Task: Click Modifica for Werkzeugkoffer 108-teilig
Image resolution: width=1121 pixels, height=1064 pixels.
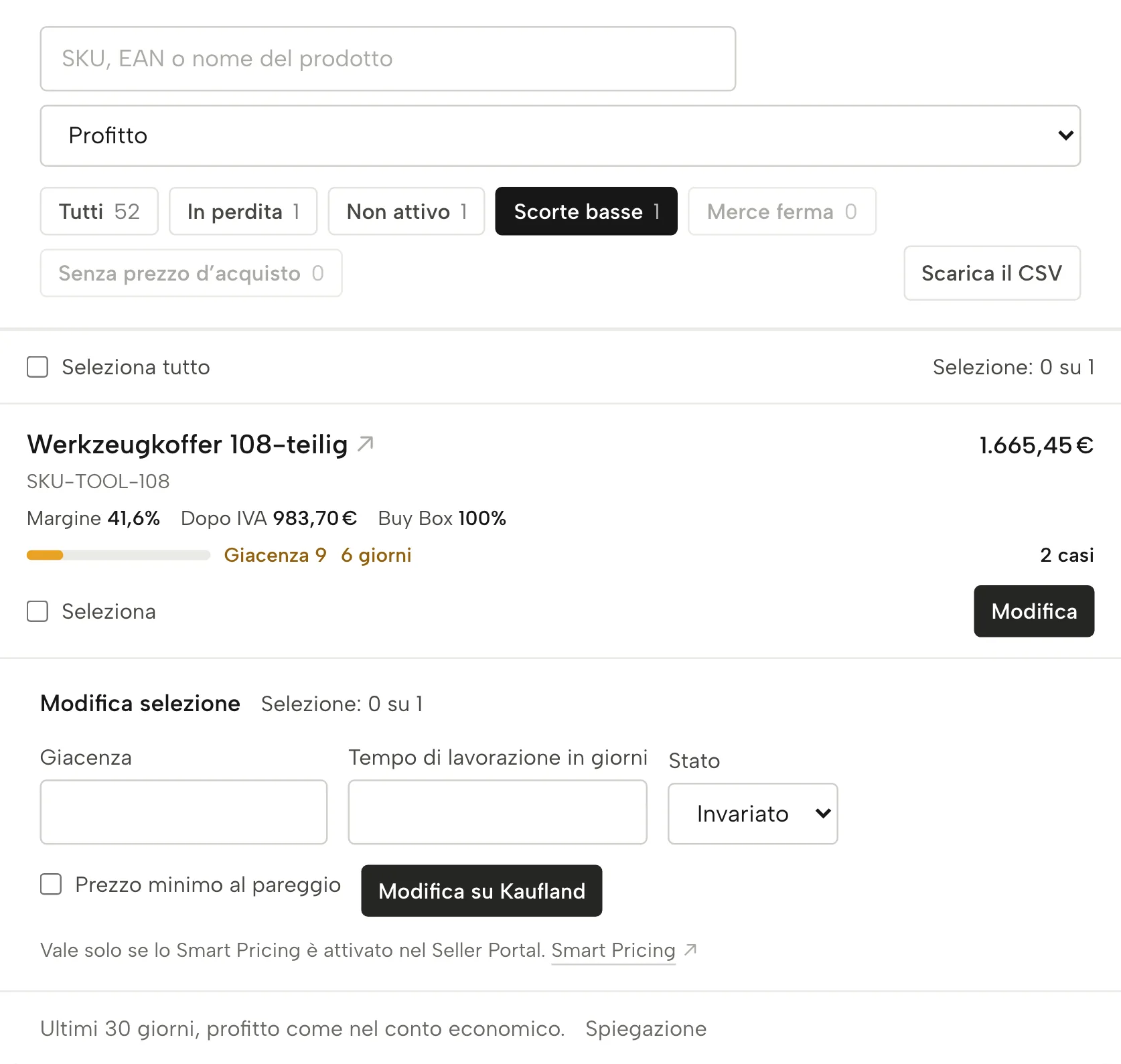Action: tap(1034, 611)
